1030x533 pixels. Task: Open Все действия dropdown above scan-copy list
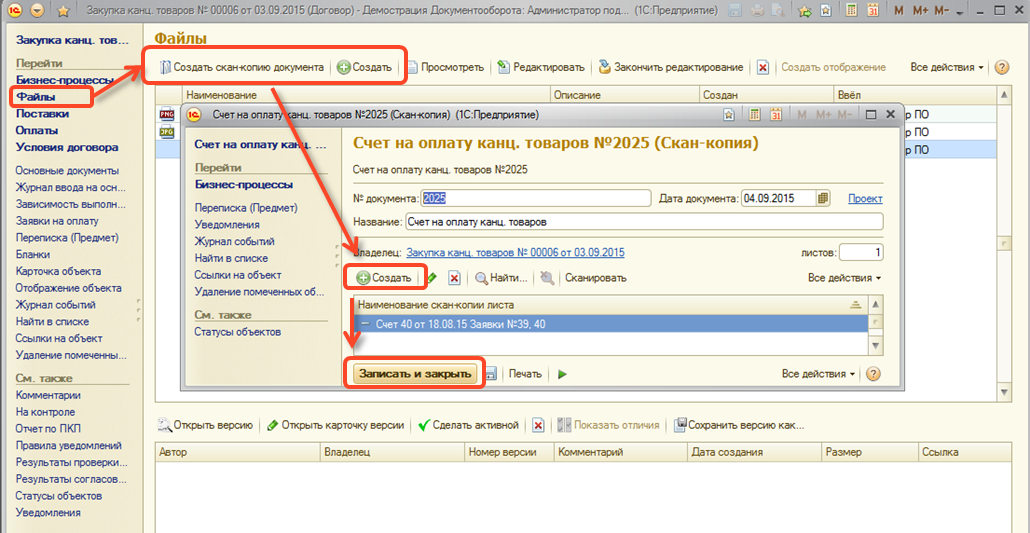click(844, 278)
